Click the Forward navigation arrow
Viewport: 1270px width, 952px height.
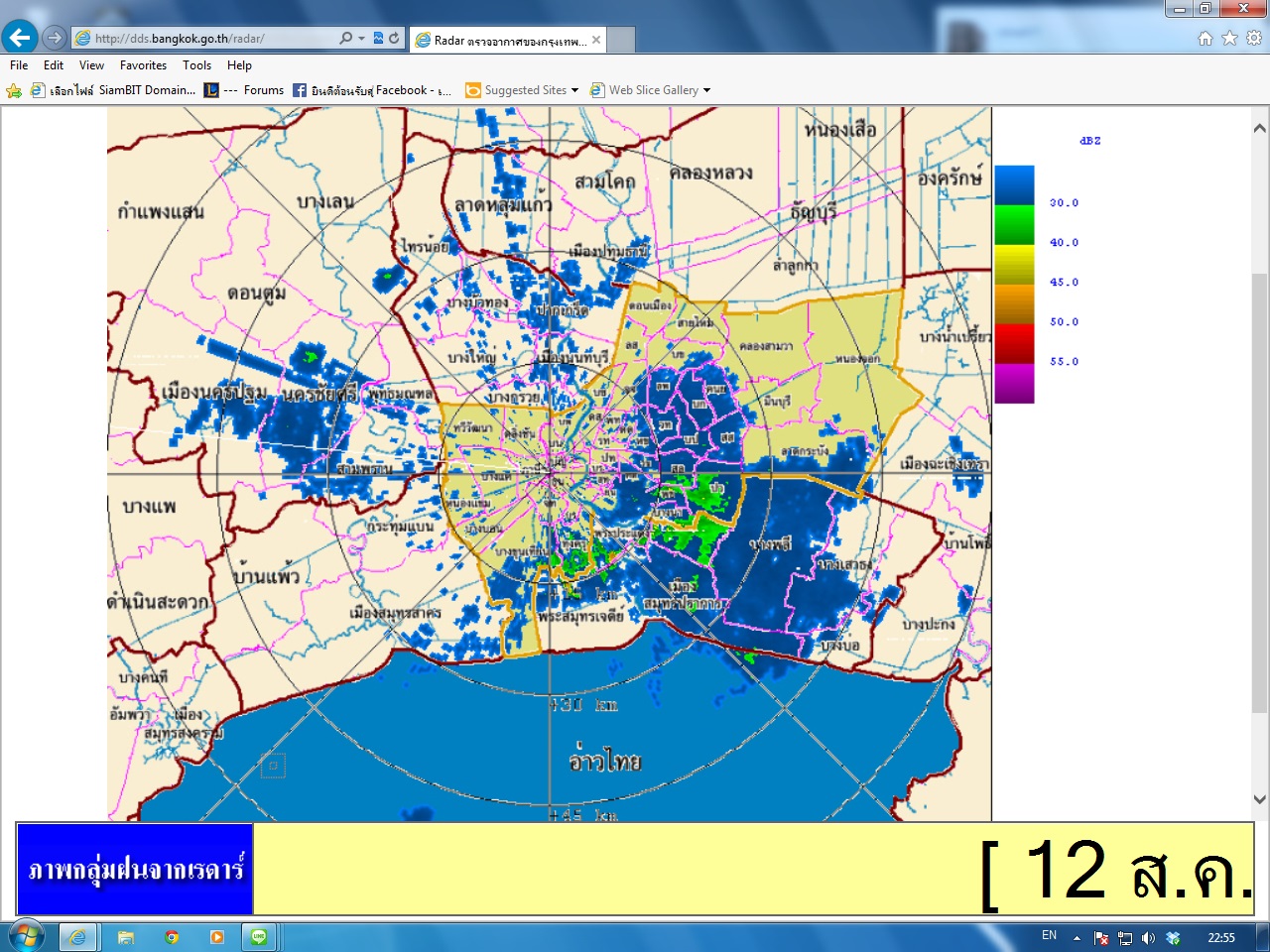[x=55, y=38]
